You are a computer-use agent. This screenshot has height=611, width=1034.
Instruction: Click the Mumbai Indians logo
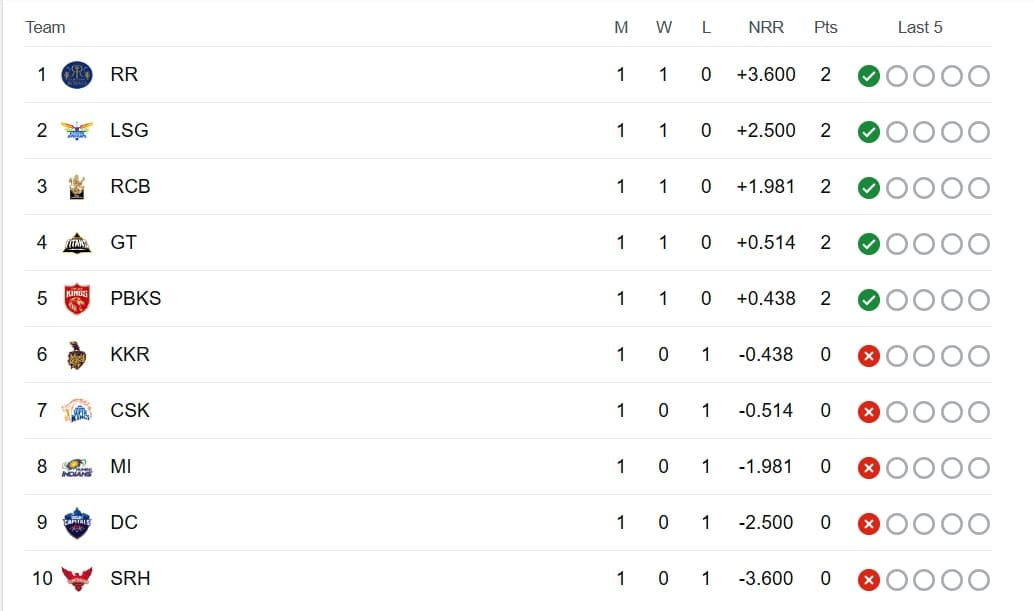(x=76, y=467)
